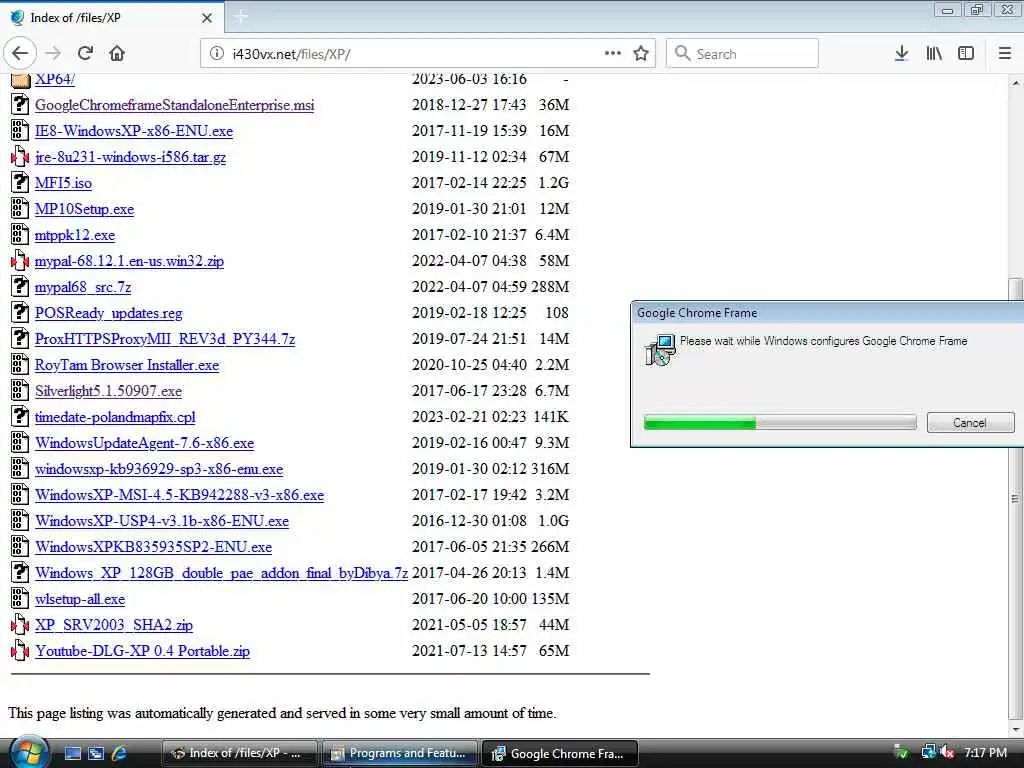This screenshot has height=768, width=1024.
Task: Open the XP64/ folder link
Action: pos(54,79)
